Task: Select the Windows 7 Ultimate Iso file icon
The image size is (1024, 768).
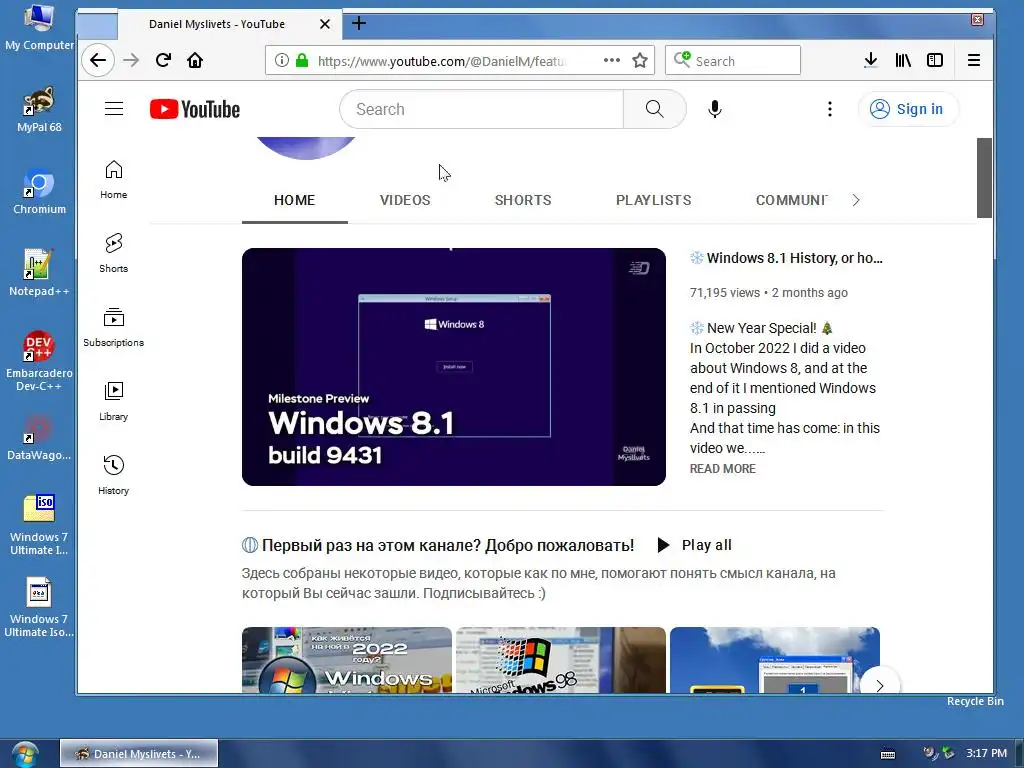Action: [x=39, y=607]
